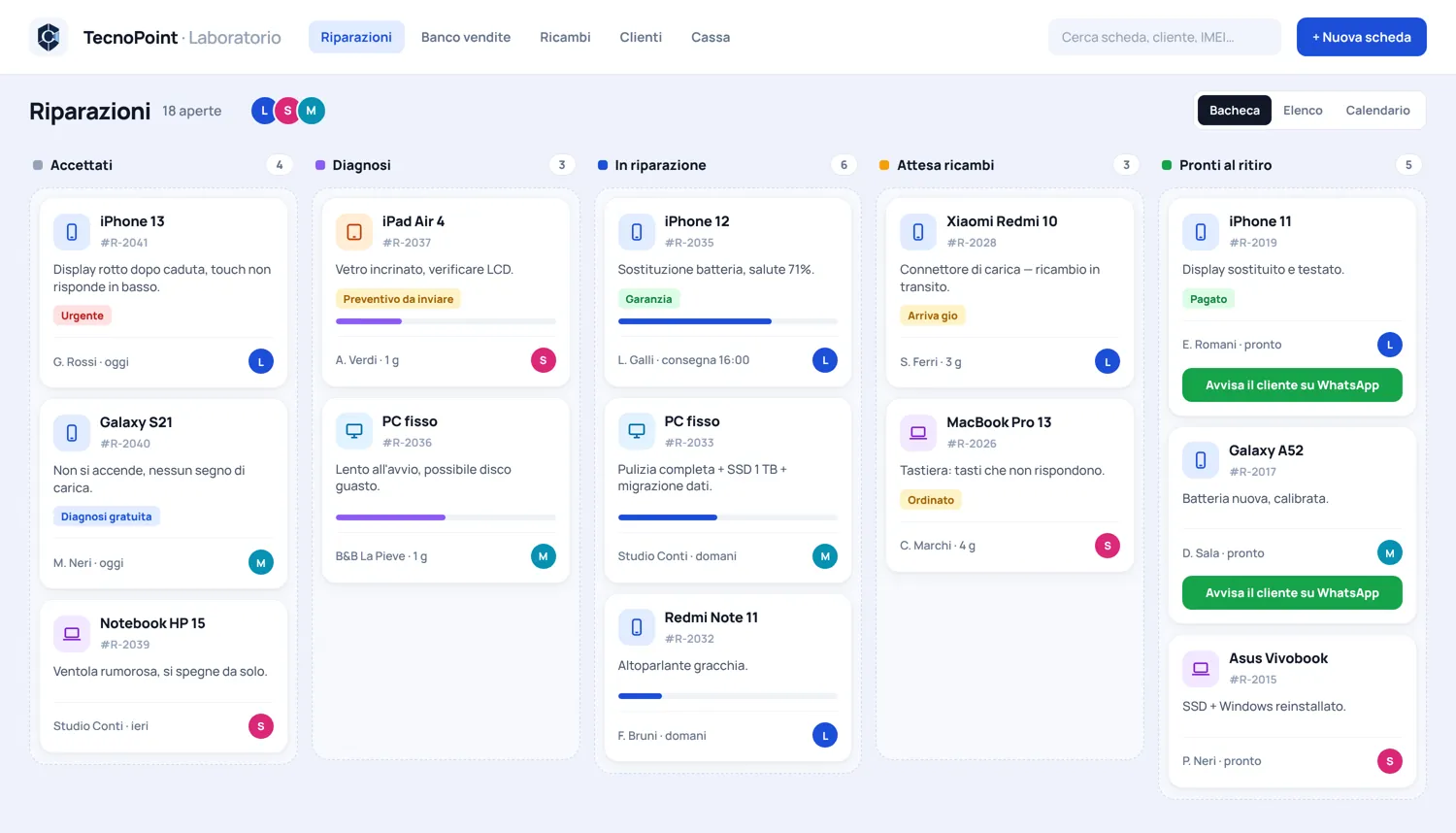The image size is (1456, 833).
Task: Open the Cassa tab
Action: pyautogui.click(x=711, y=37)
